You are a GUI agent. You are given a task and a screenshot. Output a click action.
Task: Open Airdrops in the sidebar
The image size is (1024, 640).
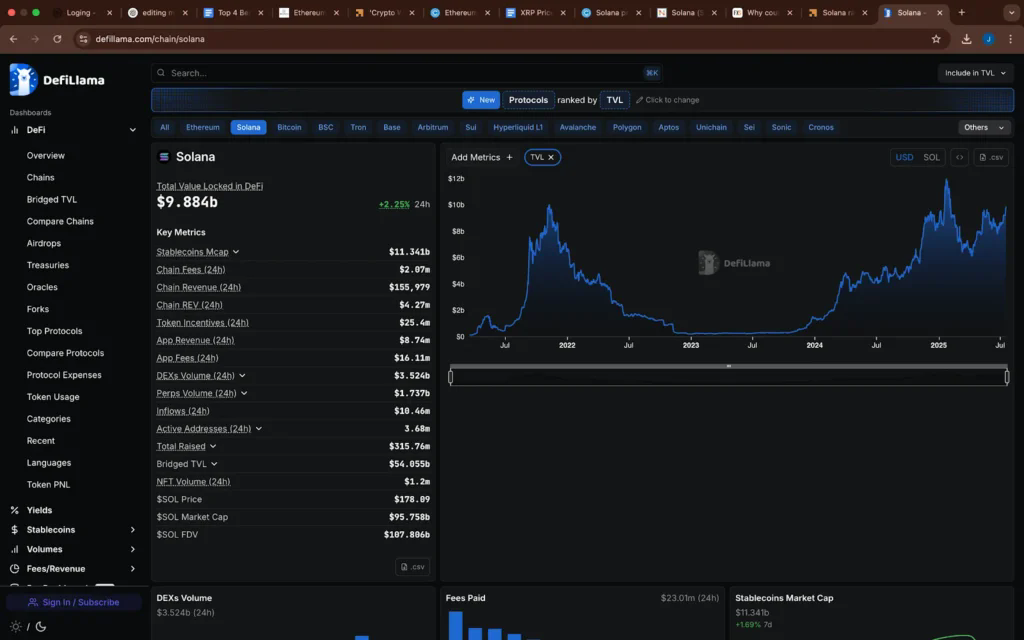click(x=44, y=243)
